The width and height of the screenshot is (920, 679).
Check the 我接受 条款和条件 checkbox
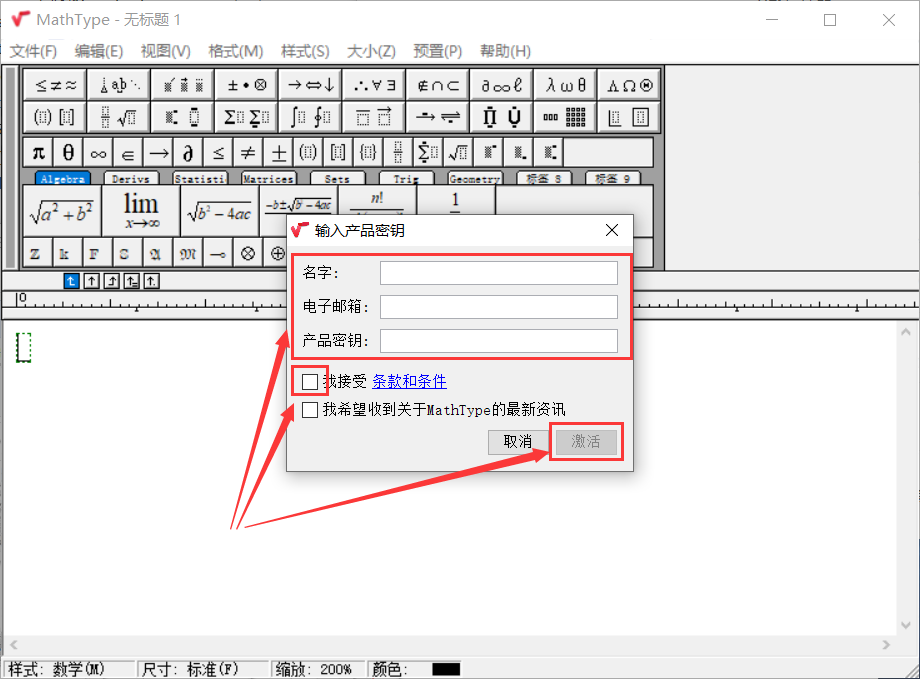[x=310, y=381]
